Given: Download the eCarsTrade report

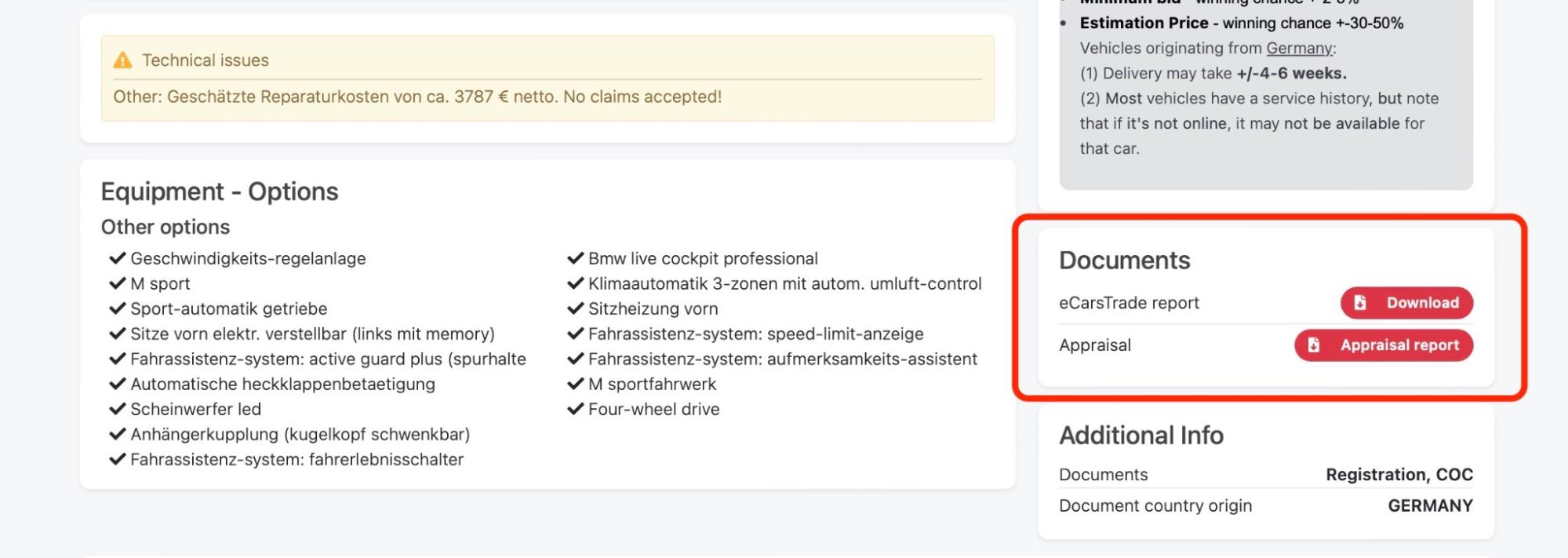Looking at the screenshot, I should pyautogui.click(x=1406, y=303).
